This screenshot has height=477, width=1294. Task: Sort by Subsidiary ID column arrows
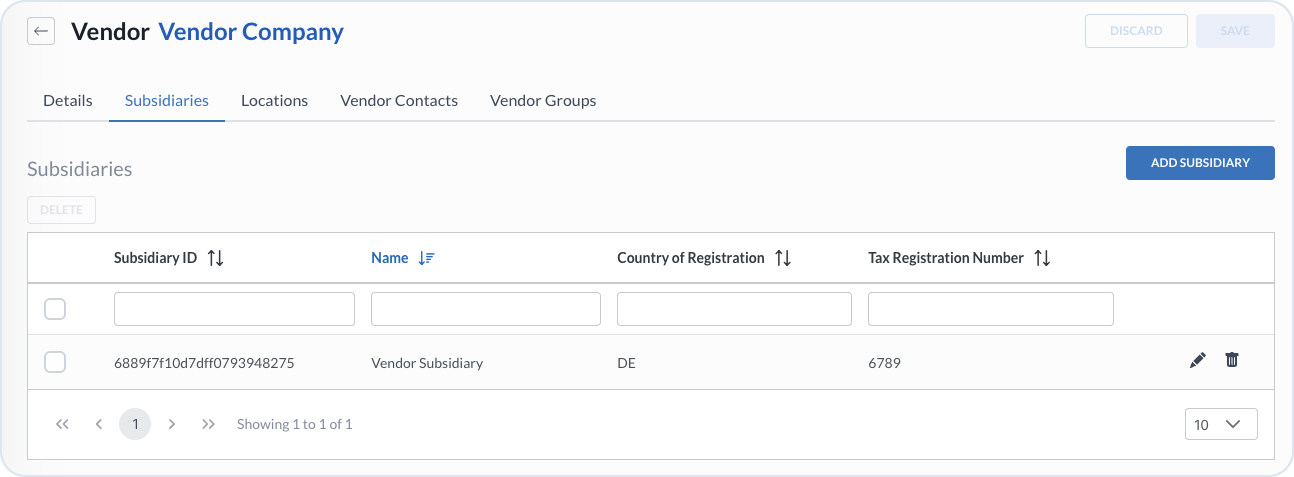(x=215, y=258)
